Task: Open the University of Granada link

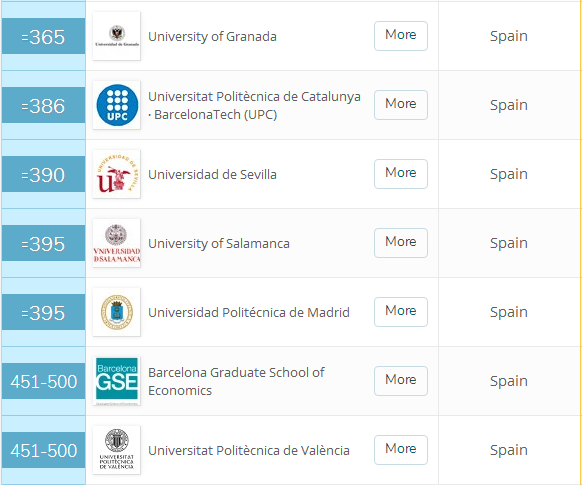Action: click(x=212, y=37)
